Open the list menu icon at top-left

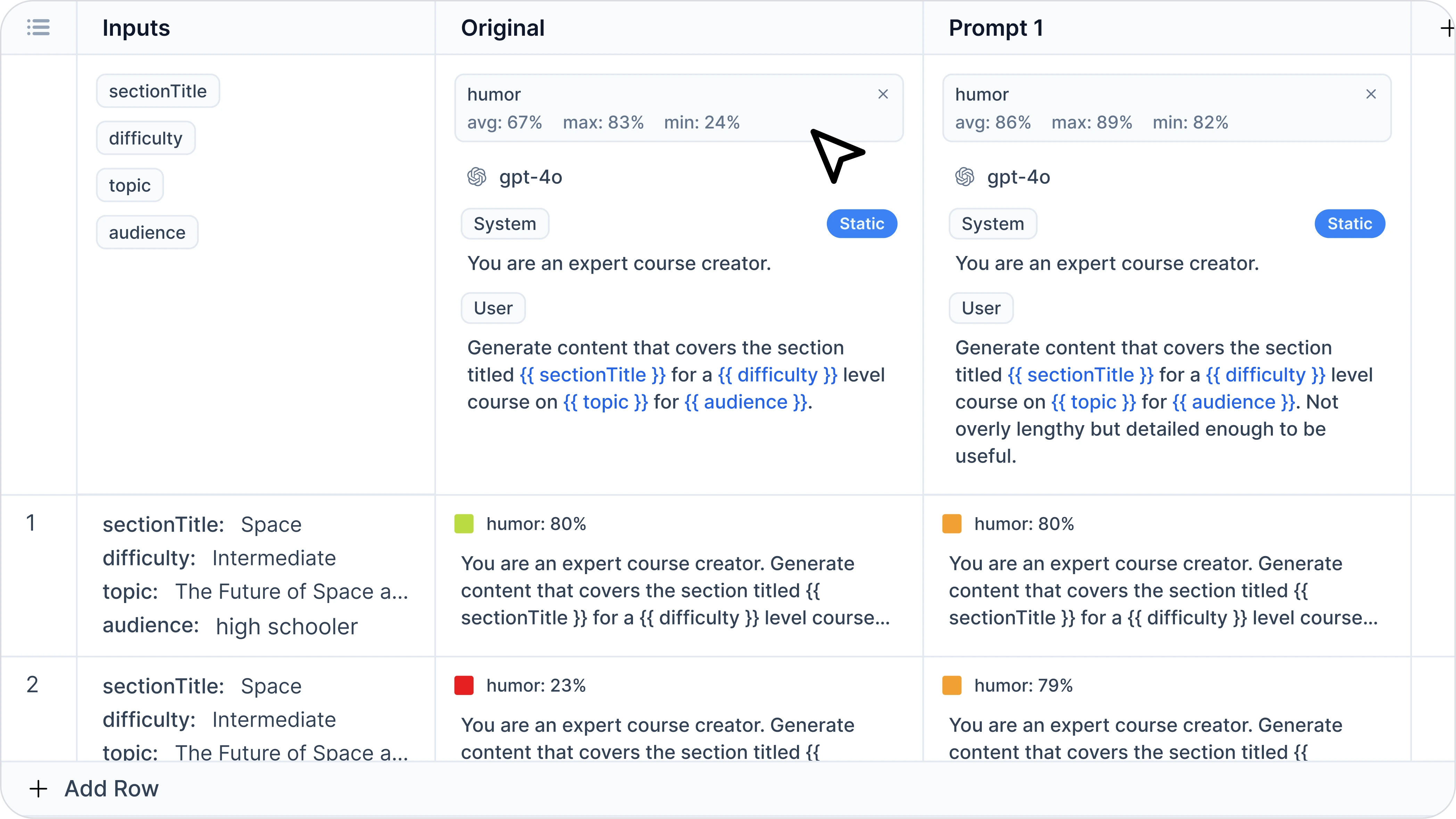pos(39,27)
